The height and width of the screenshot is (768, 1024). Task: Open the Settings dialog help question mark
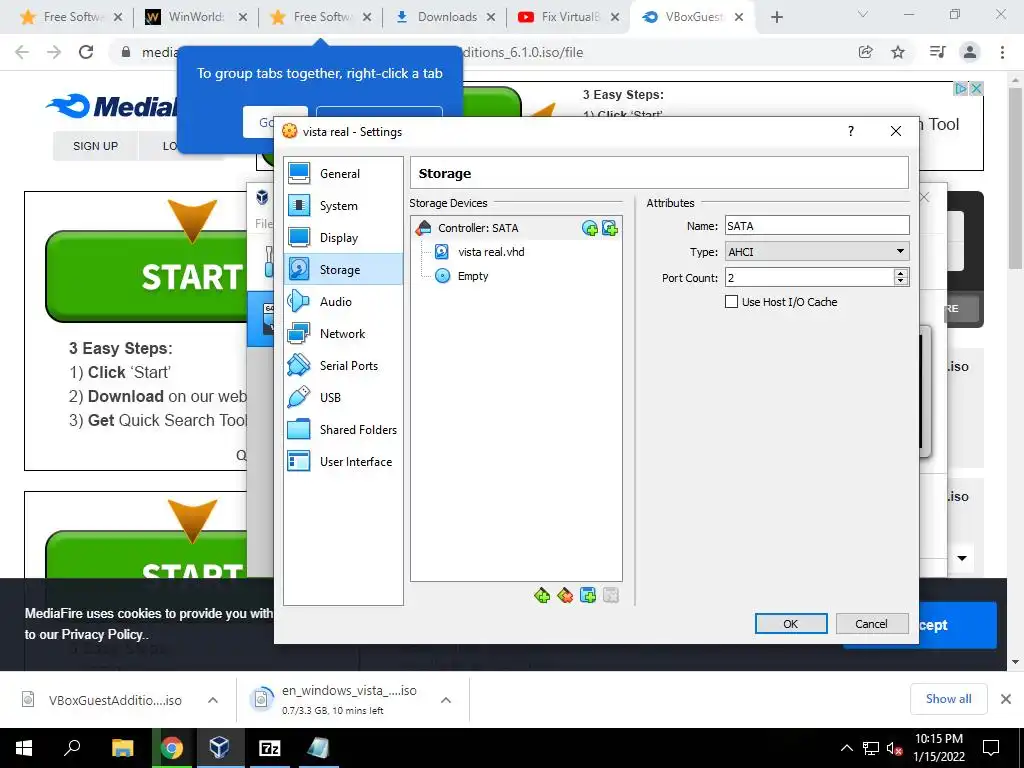(850, 131)
